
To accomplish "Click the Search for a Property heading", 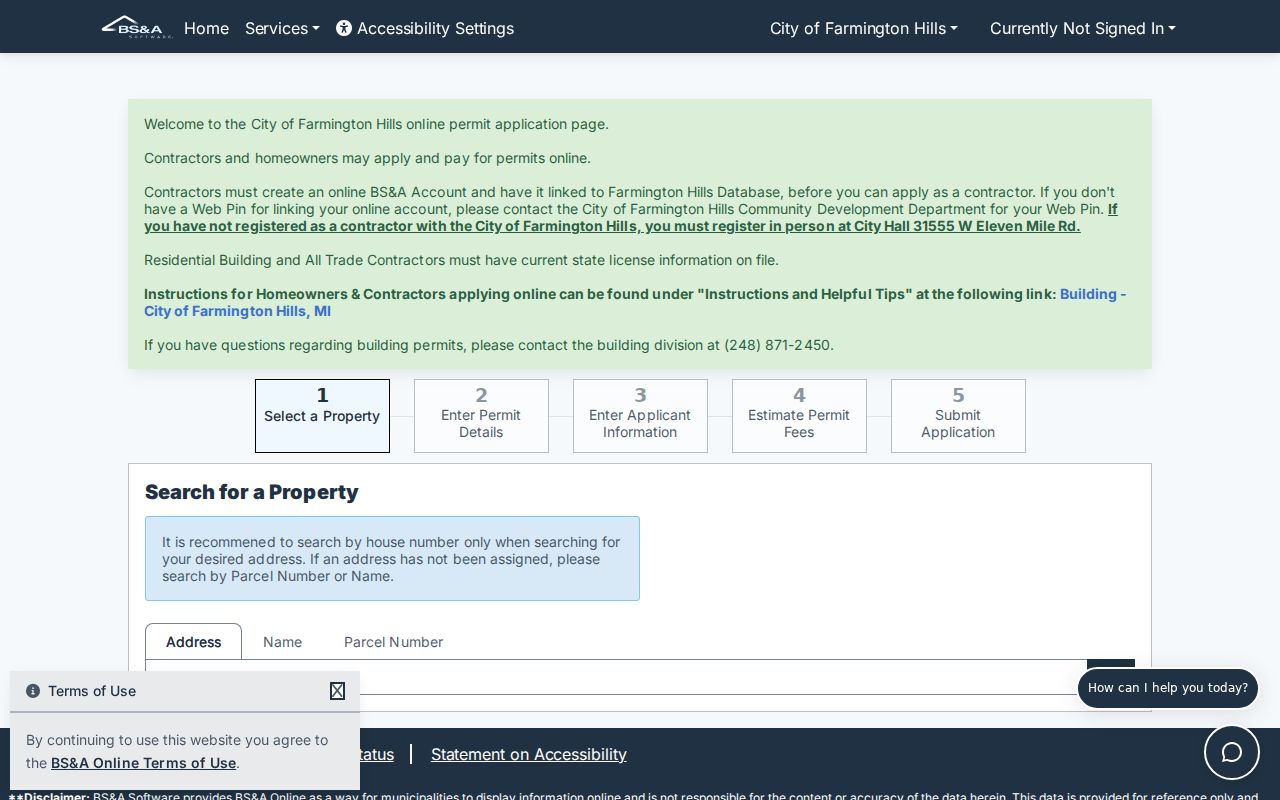I will tap(251, 492).
